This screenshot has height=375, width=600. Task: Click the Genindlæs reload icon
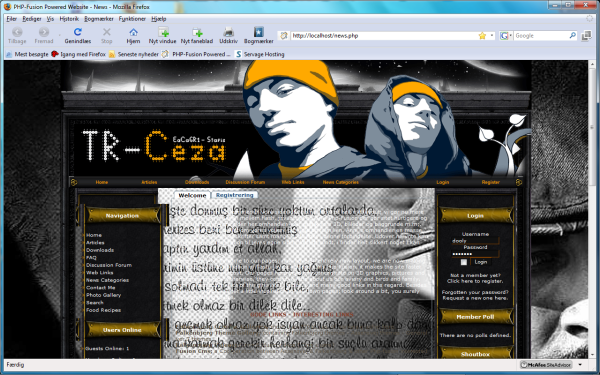[x=78, y=32]
